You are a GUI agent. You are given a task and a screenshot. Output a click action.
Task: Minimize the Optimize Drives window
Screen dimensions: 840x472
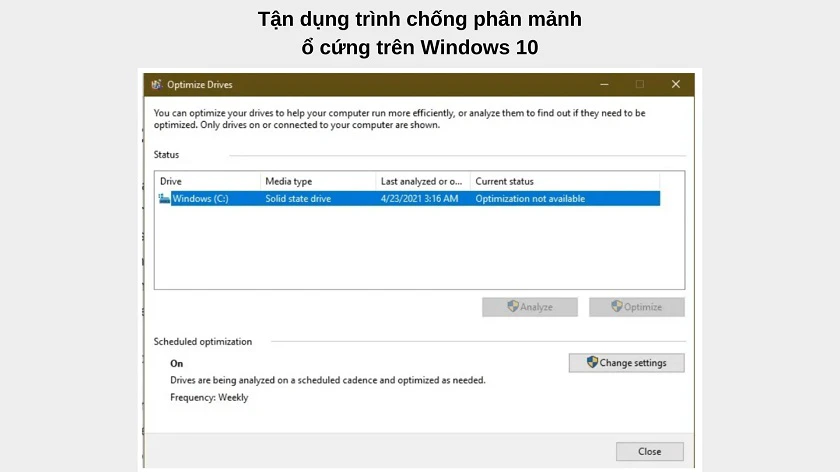coord(604,85)
